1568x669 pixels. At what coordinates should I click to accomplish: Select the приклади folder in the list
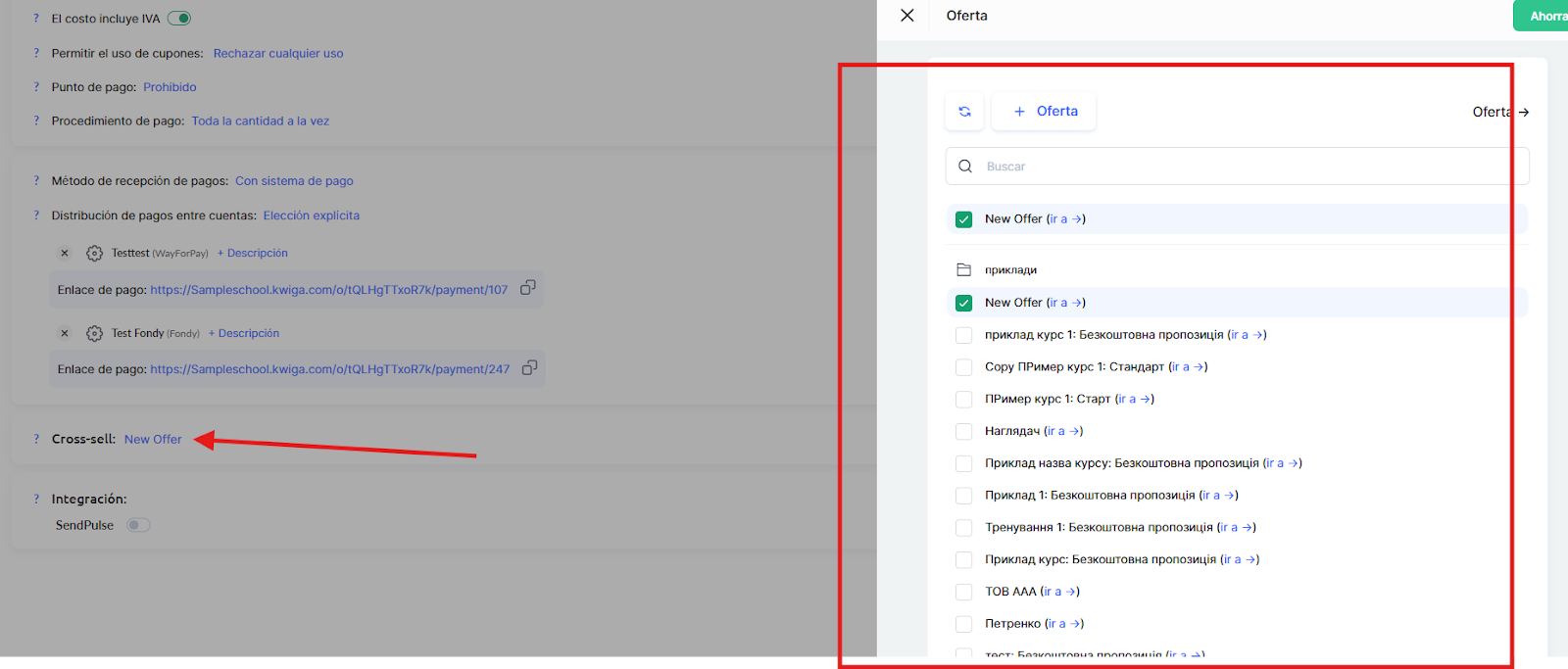1010,270
